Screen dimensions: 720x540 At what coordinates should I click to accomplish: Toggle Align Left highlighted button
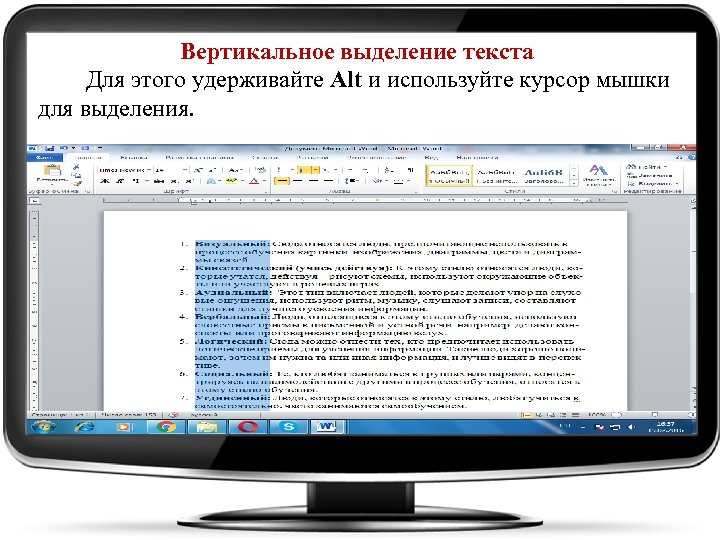[x=281, y=181]
